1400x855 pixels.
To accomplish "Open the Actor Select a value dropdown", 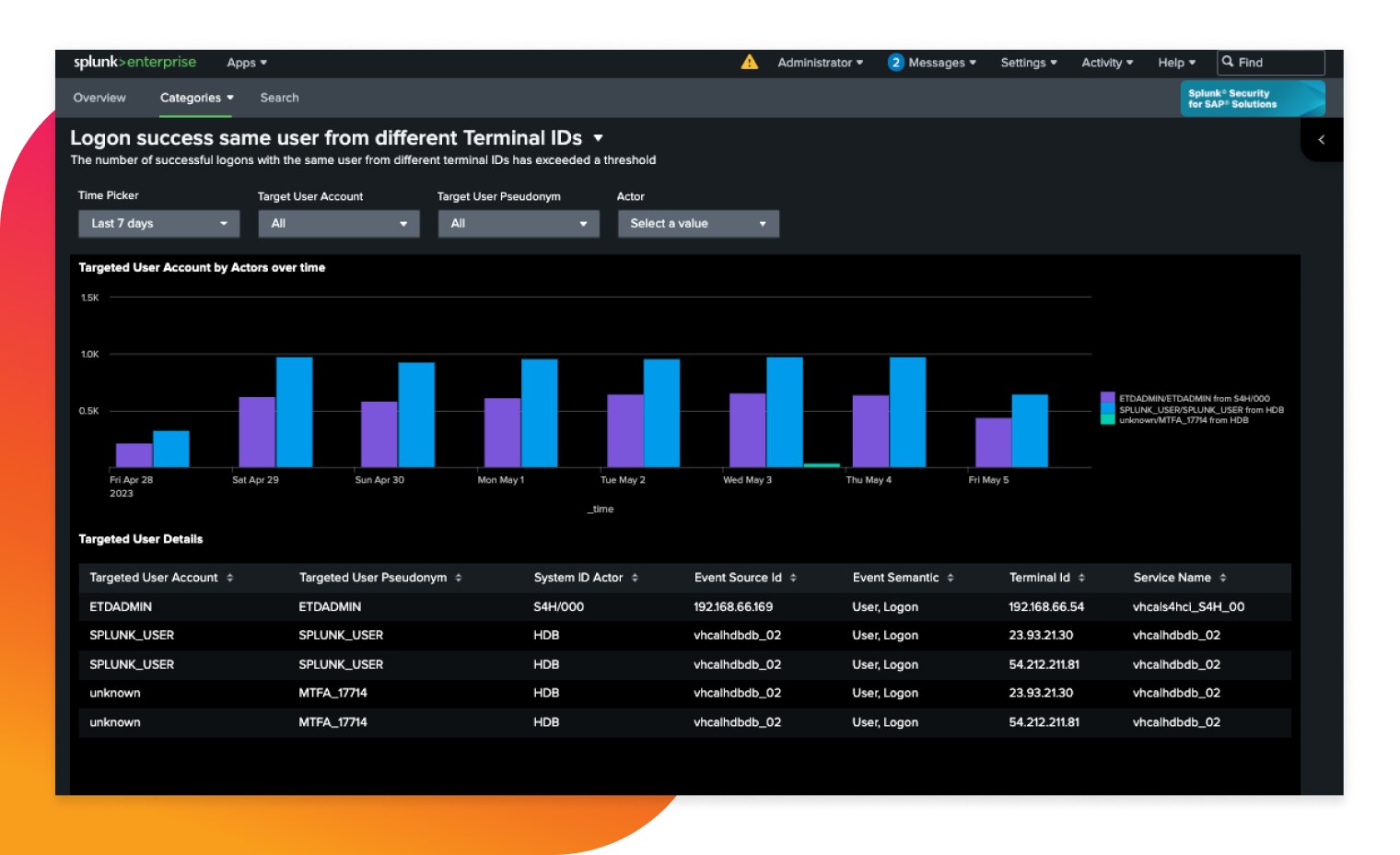I will pyautogui.click(x=697, y=223).
